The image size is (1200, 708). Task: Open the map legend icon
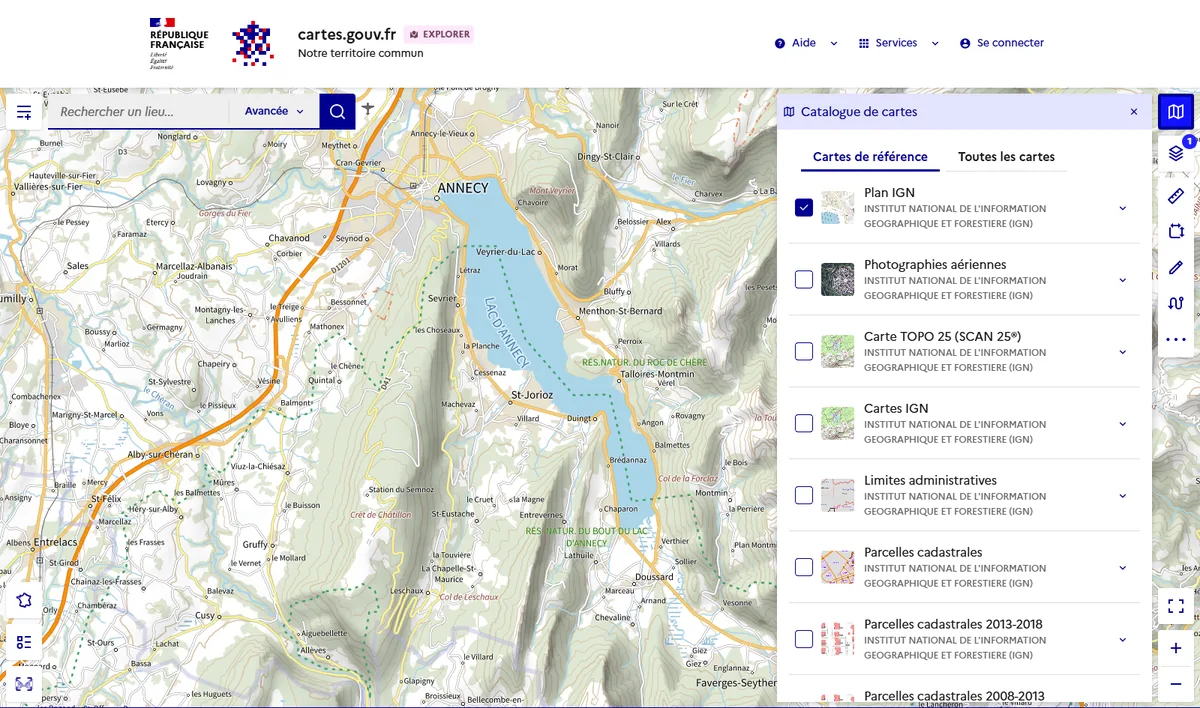click(24, 642)
